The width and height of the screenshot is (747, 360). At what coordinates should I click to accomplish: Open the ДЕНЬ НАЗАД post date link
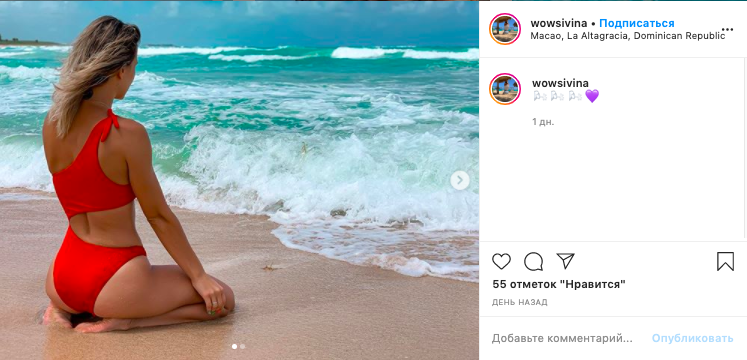point(520,302)
